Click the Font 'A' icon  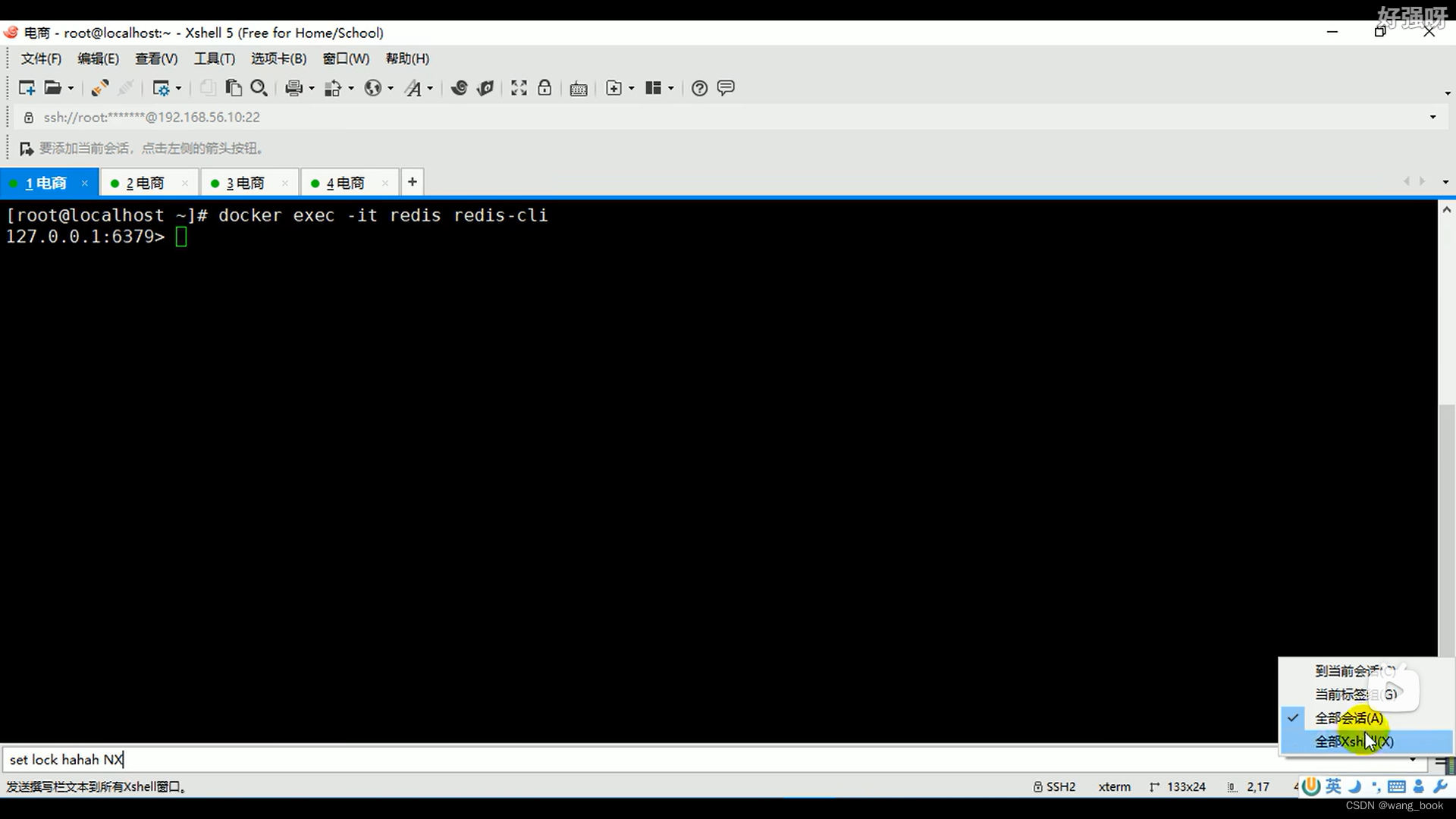[413, 88]
